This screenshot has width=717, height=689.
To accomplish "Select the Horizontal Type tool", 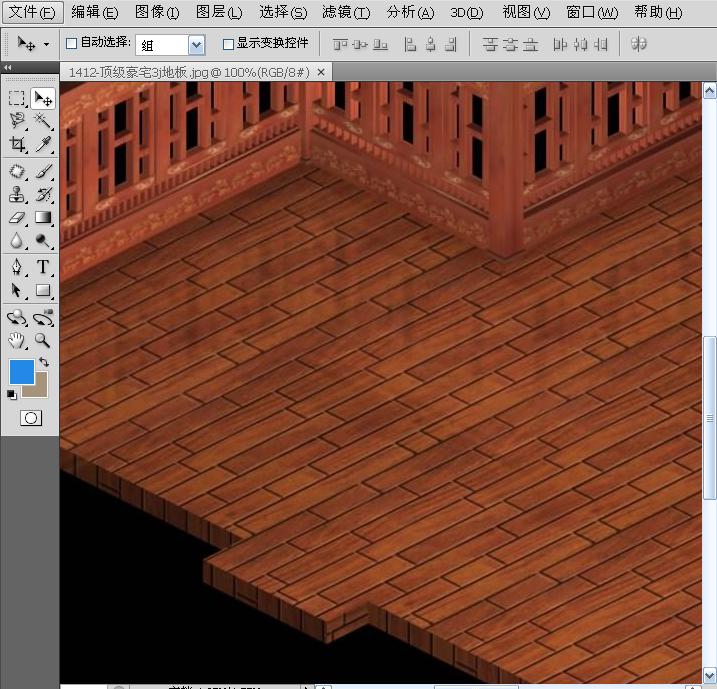I will pyautogui.click(x=43, y=267).
